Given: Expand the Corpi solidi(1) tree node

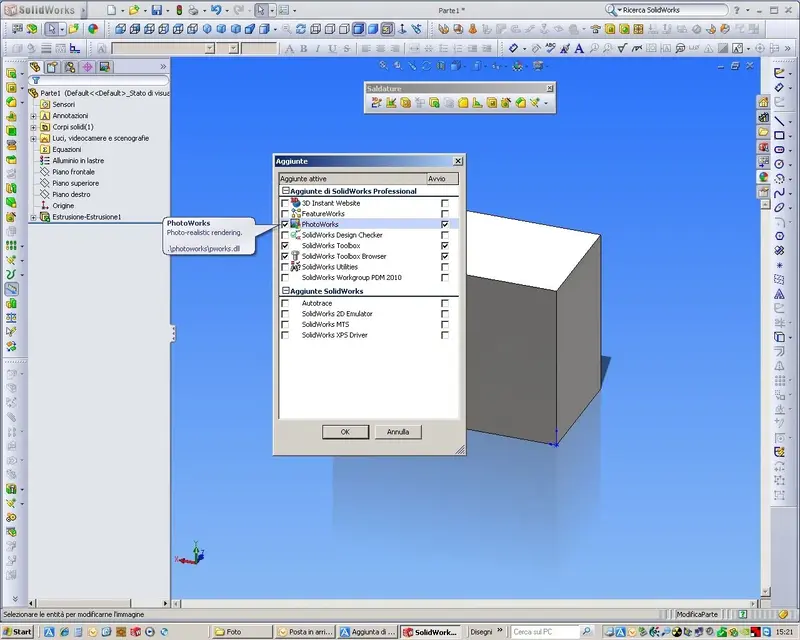Looking at the screenshot, I should (x=34, y=127).
